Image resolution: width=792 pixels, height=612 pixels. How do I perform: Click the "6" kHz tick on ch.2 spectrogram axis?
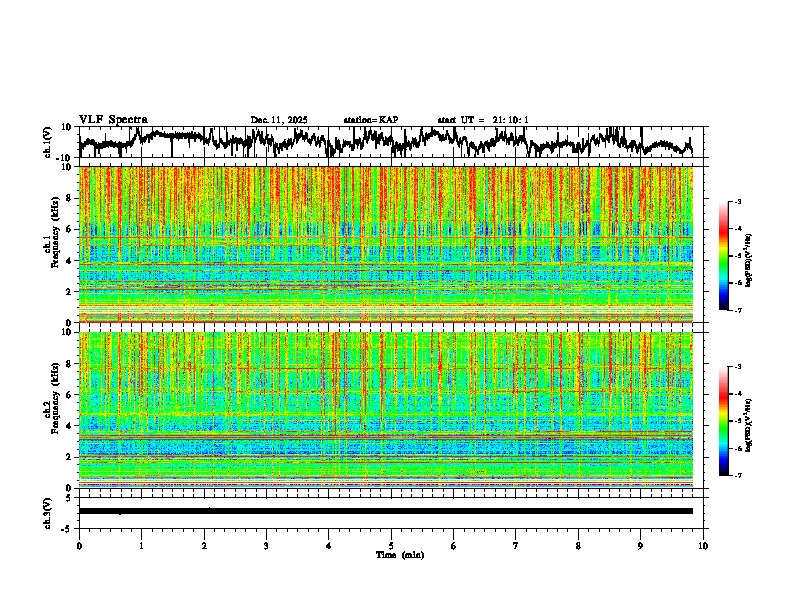70,394
